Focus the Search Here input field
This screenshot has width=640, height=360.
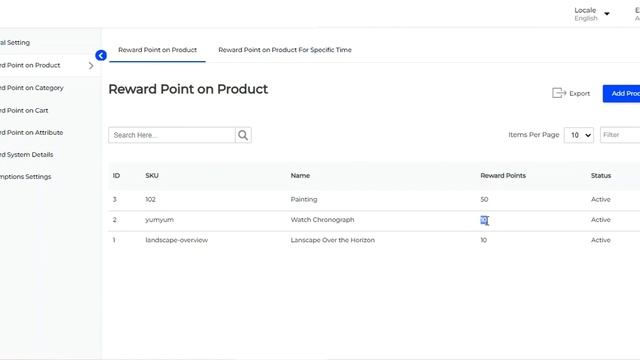(172, 135)
